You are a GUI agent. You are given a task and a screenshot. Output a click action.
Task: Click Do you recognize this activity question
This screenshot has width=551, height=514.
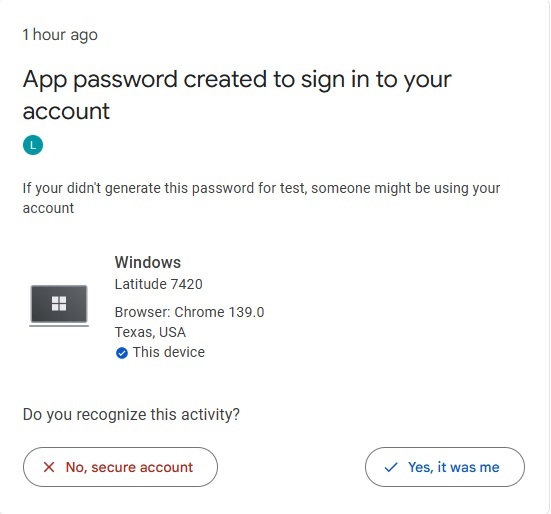[x=131, y=415]
